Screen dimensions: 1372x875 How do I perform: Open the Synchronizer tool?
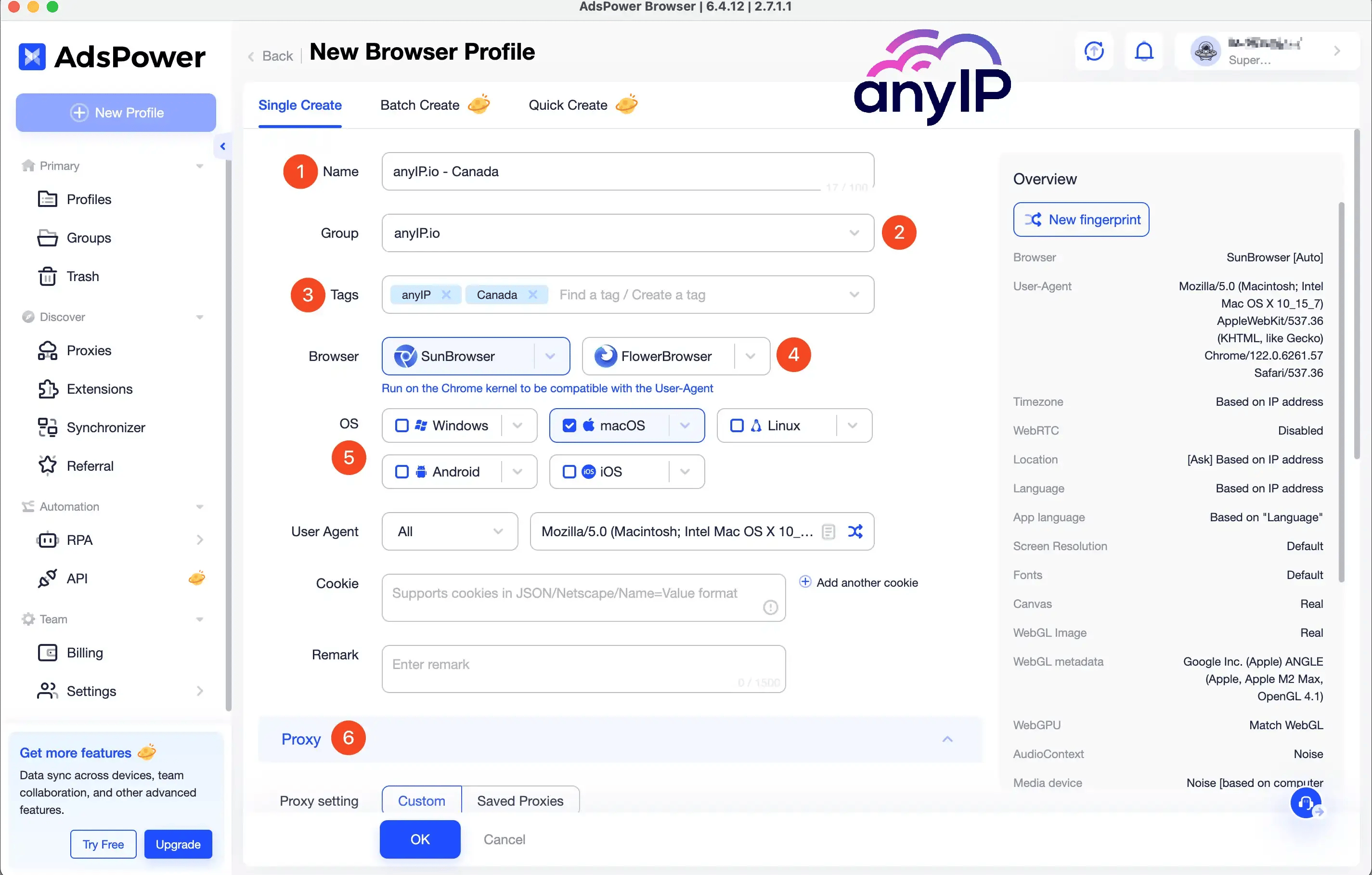(x=91, y=427)
